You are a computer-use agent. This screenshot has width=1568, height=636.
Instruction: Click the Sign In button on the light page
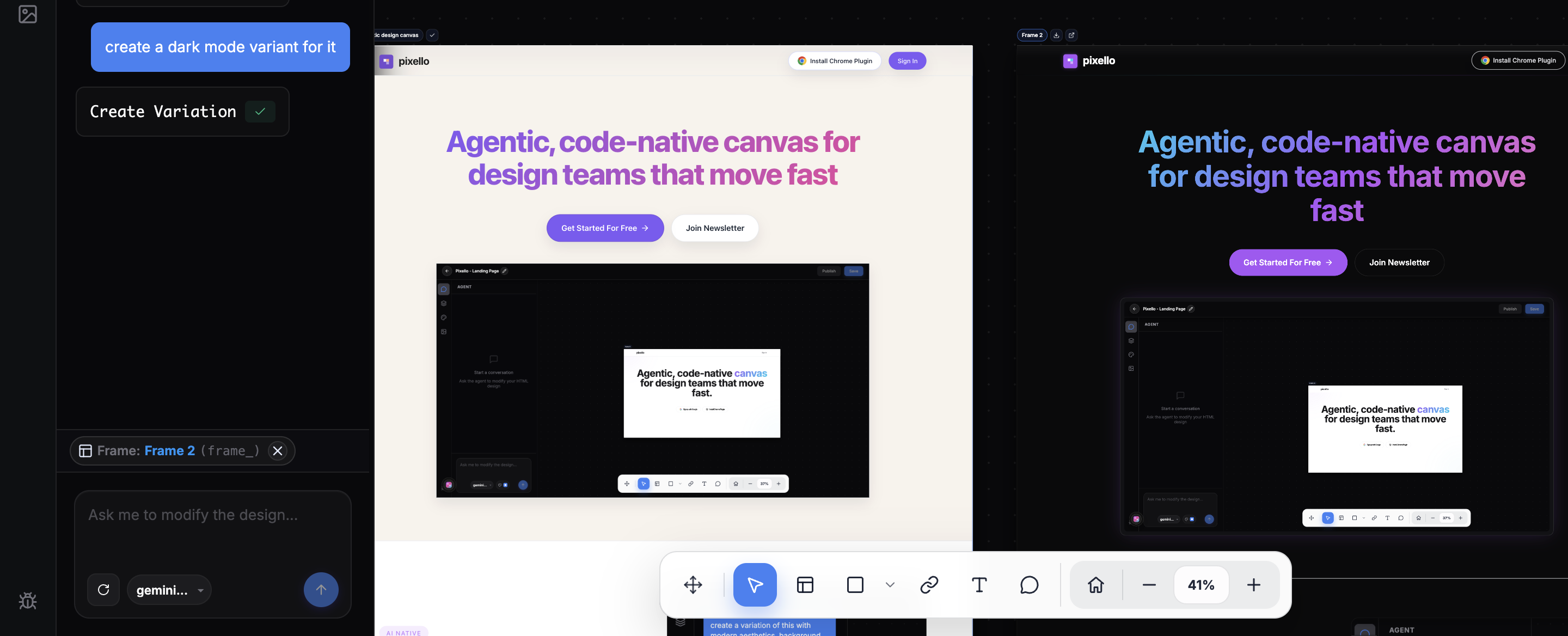coord(907,61)
